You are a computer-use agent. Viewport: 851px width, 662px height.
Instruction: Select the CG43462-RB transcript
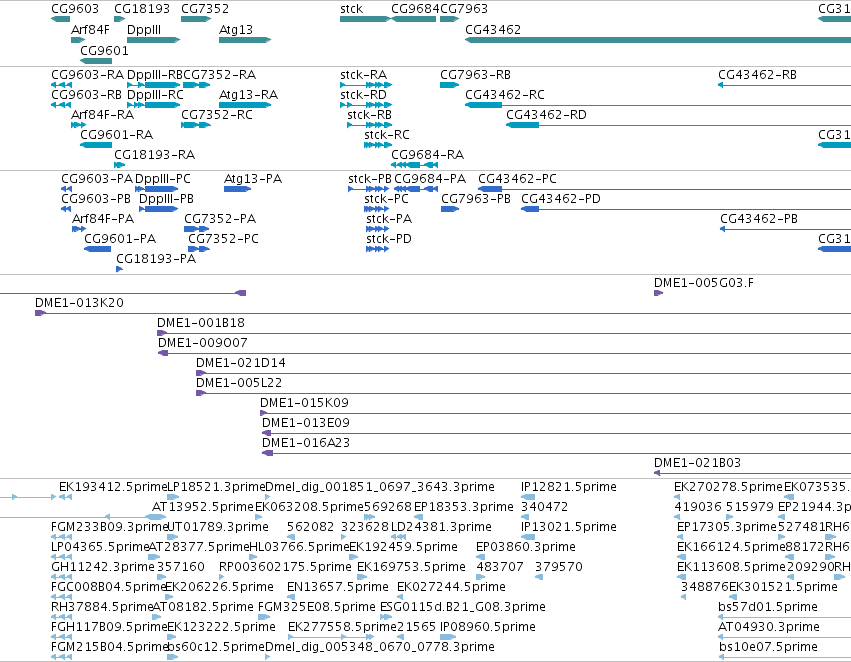pos(785,85)
